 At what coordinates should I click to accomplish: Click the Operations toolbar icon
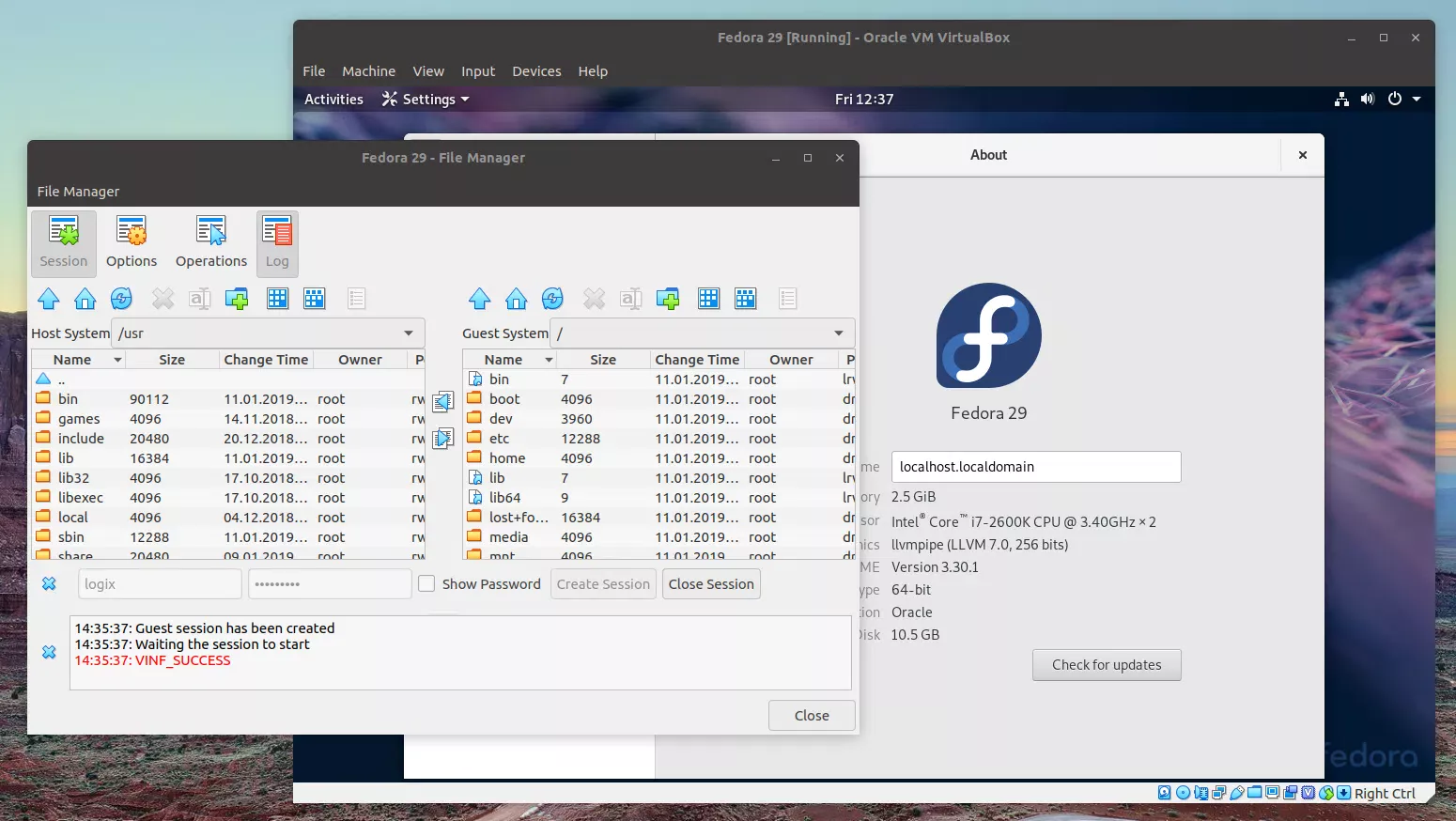tap(210, 242)
